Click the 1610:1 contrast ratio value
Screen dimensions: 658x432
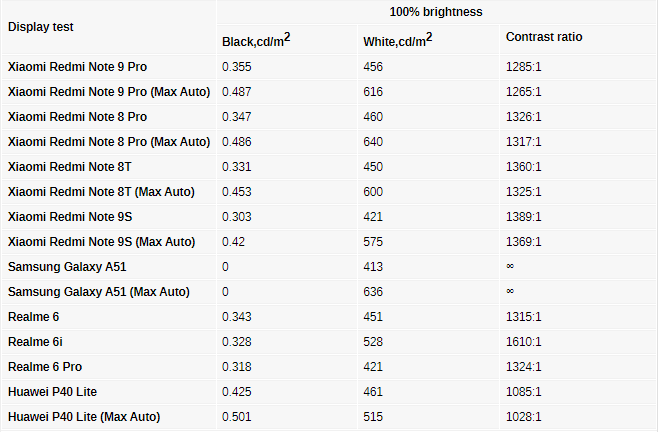[x=523, y=342]
